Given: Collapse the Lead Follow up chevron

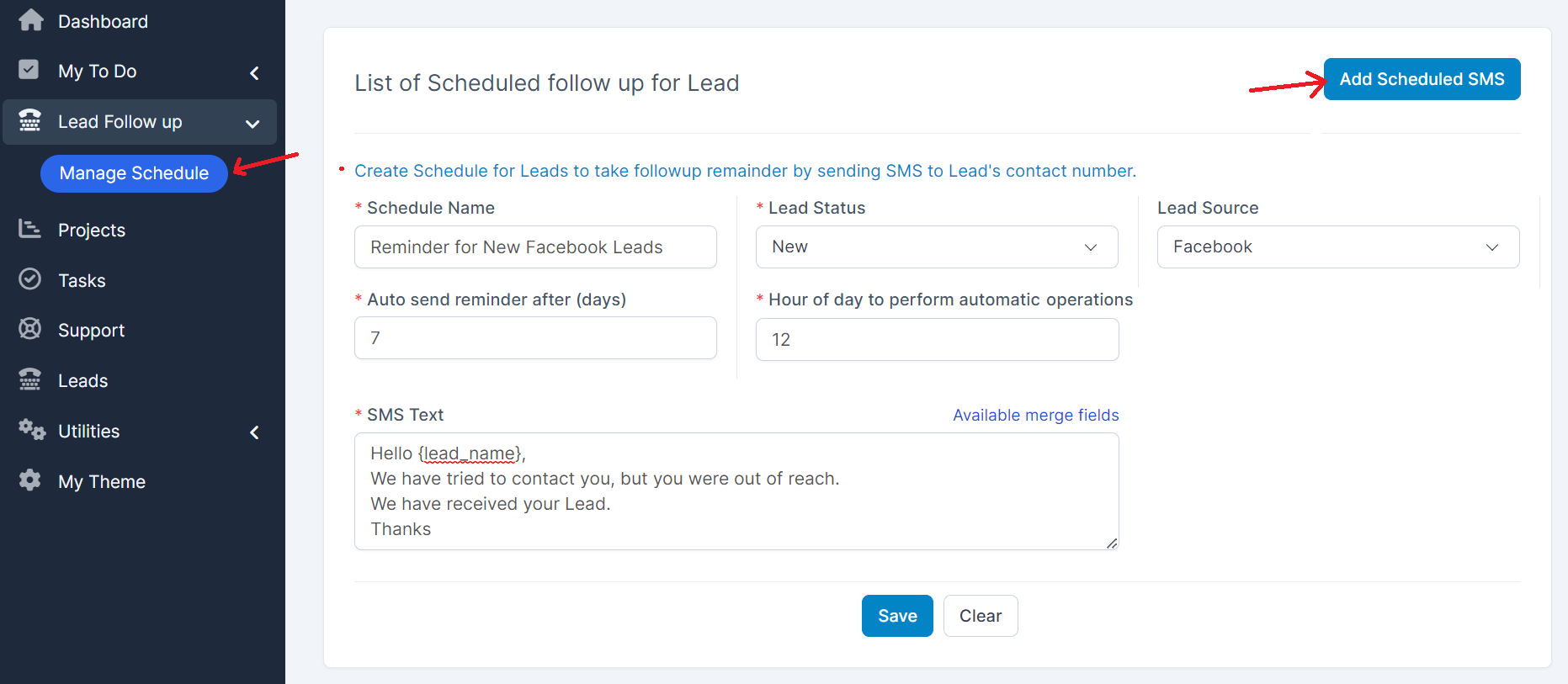Looking at the screenshot, I should pos(252,124).
